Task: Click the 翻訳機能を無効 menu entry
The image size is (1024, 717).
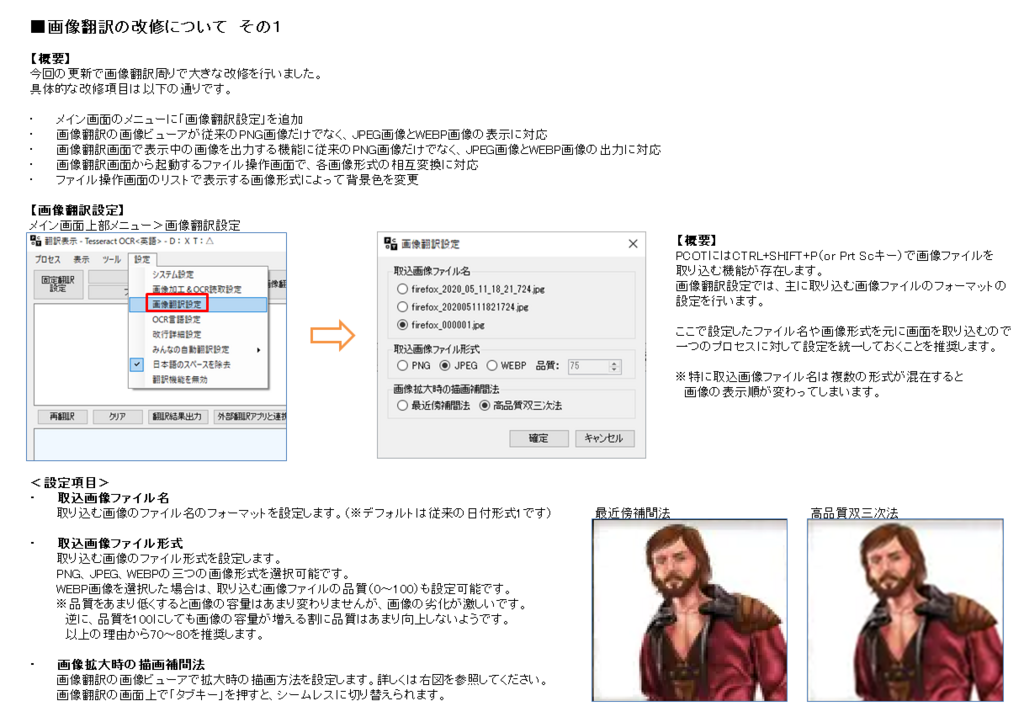Action: pyautogui.click(x=180, y=379)
